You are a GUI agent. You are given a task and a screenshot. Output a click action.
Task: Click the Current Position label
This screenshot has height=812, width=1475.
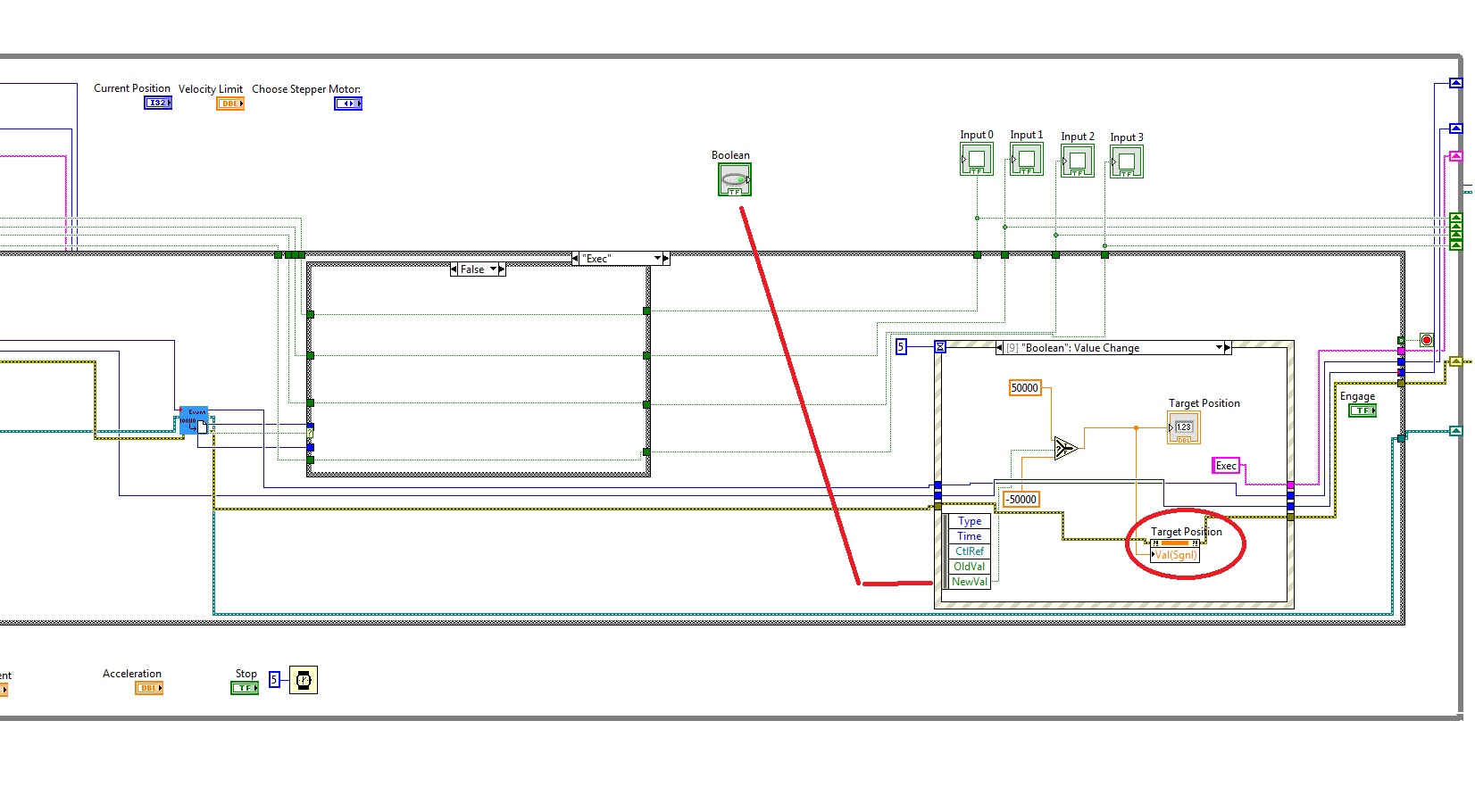(x=132, y=88)
